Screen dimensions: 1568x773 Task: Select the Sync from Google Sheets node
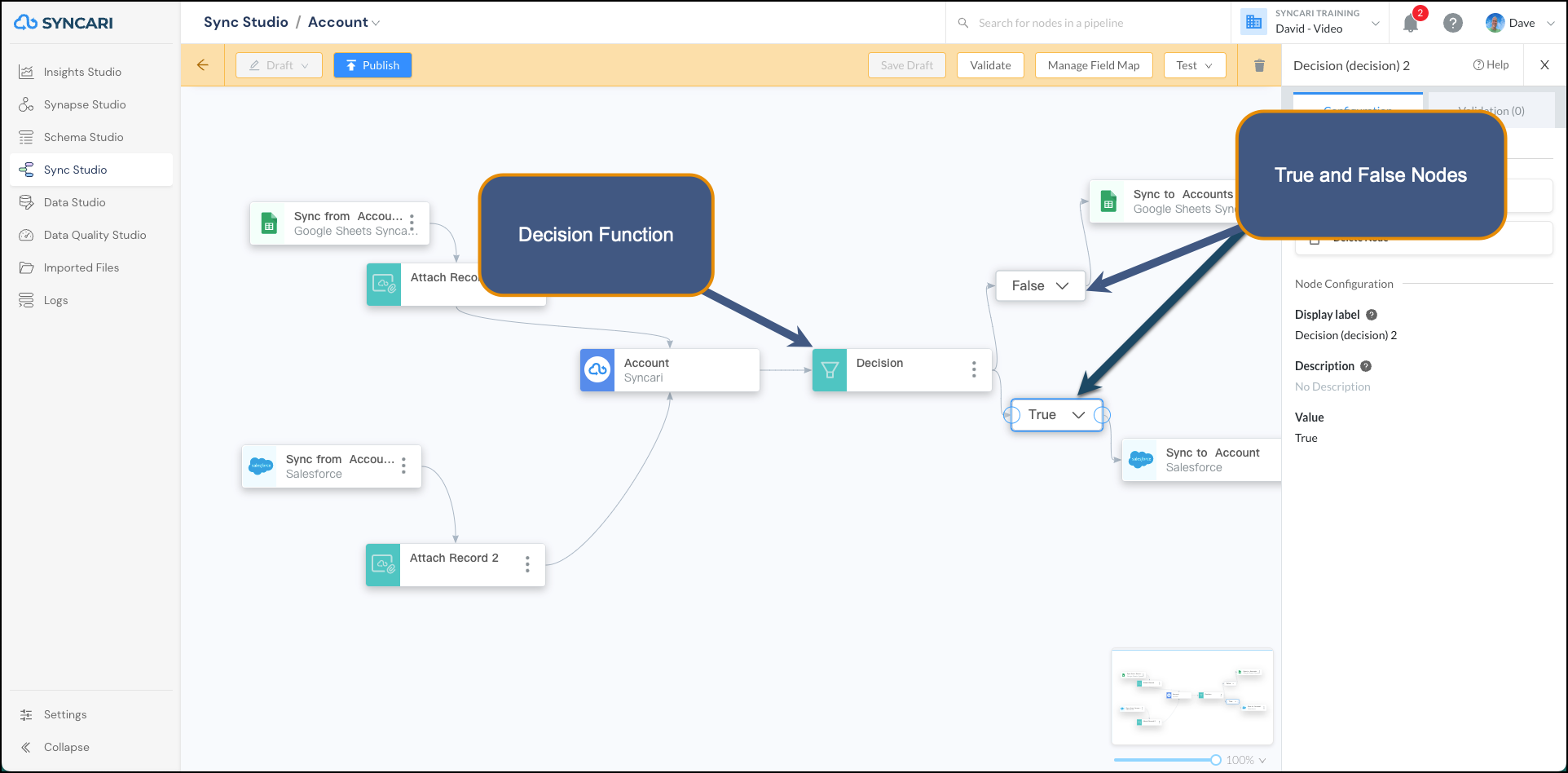click(x=339, y=223)
